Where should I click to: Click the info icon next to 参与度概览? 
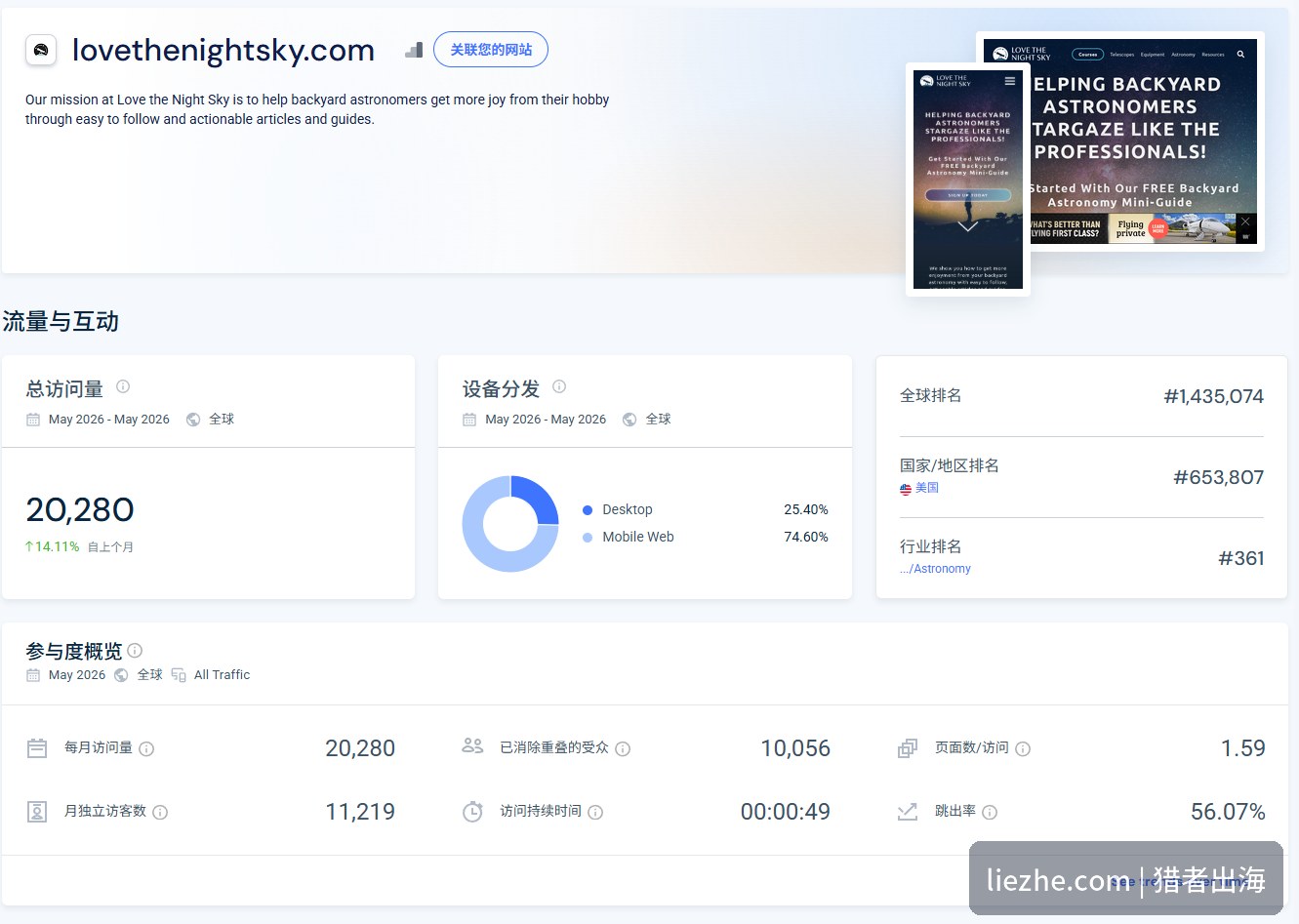pyautogui.click(x=135, y=650)
